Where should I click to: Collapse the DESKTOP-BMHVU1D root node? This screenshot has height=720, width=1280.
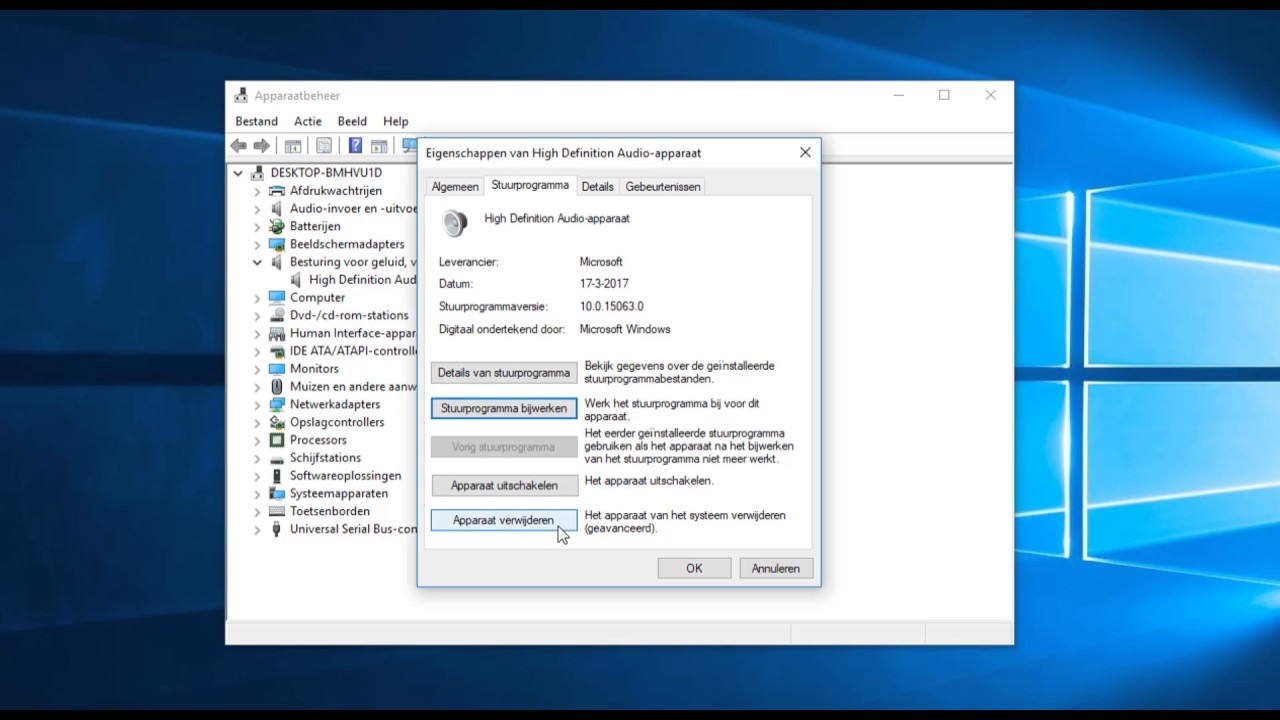238,173
